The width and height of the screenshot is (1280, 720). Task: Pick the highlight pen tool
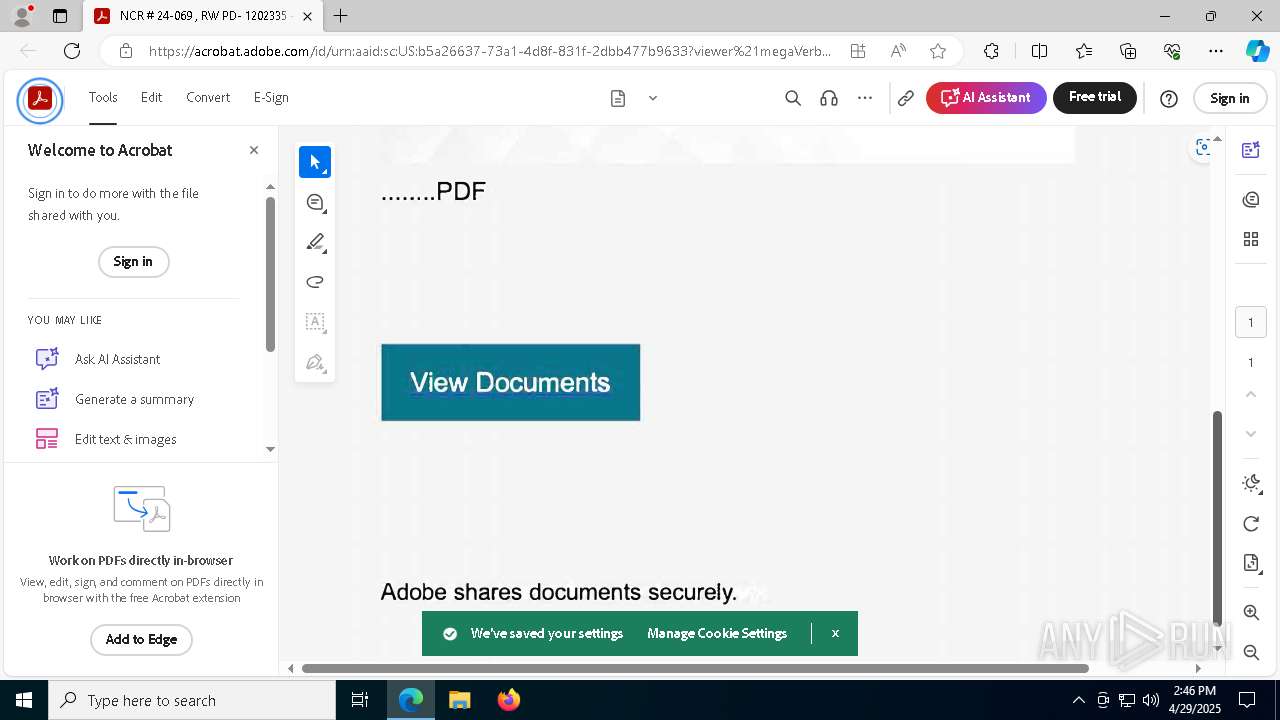(315, 242)
